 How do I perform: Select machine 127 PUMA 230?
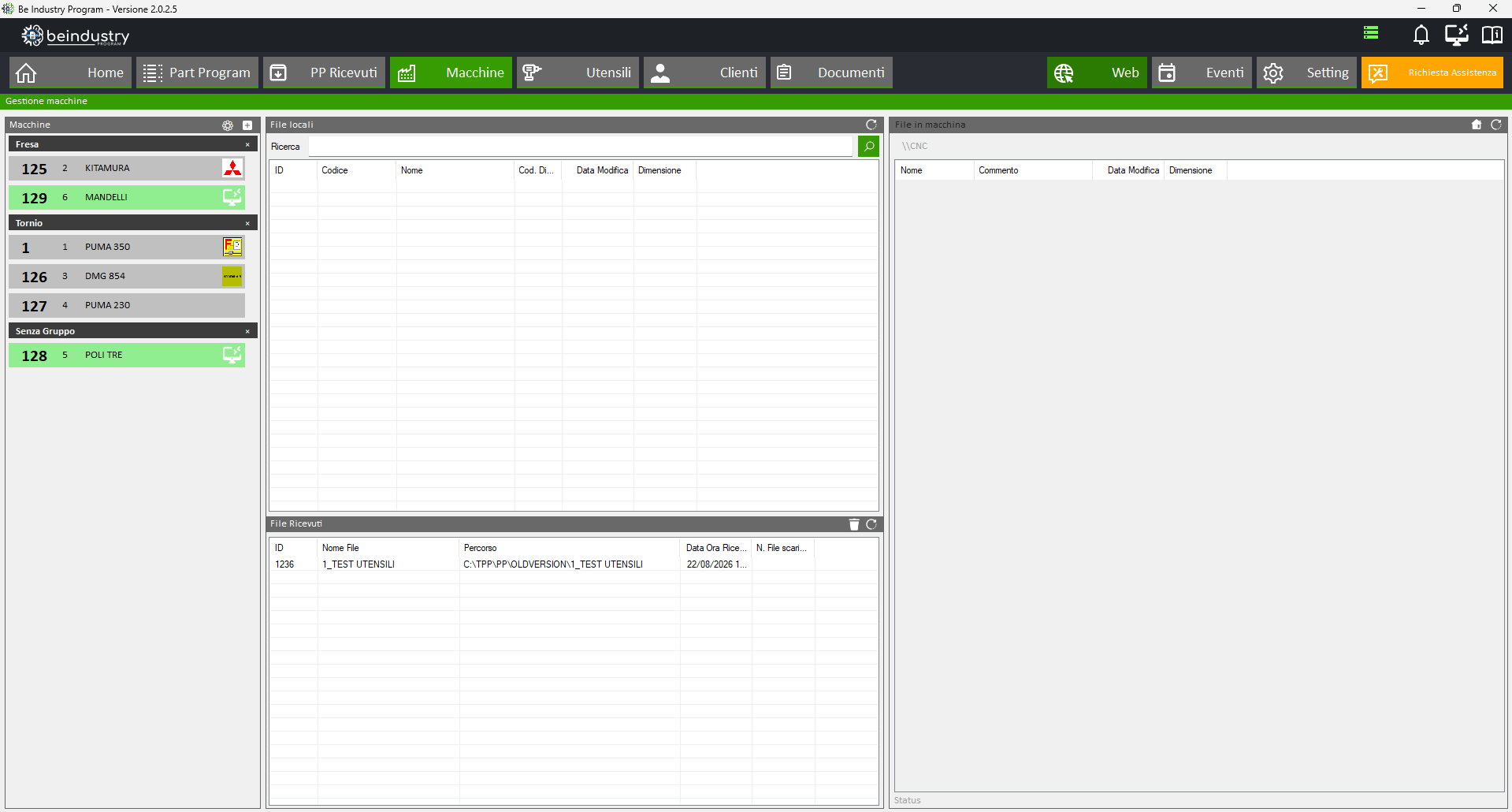pos(127,305)
